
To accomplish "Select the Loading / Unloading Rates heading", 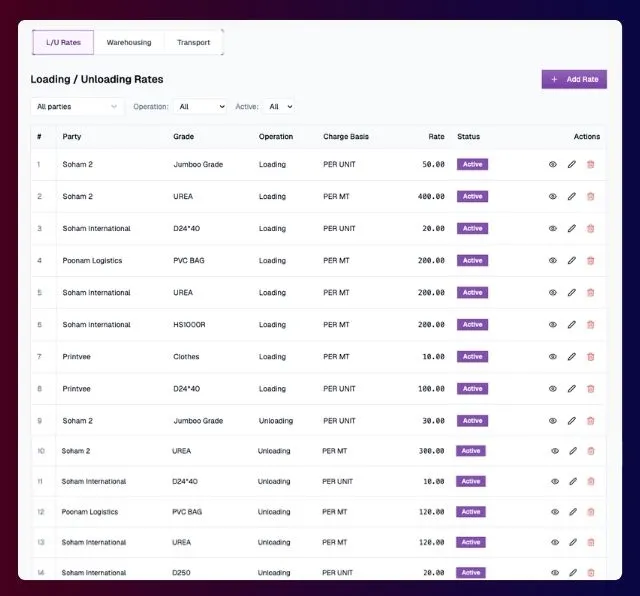I will coord(97,79).
